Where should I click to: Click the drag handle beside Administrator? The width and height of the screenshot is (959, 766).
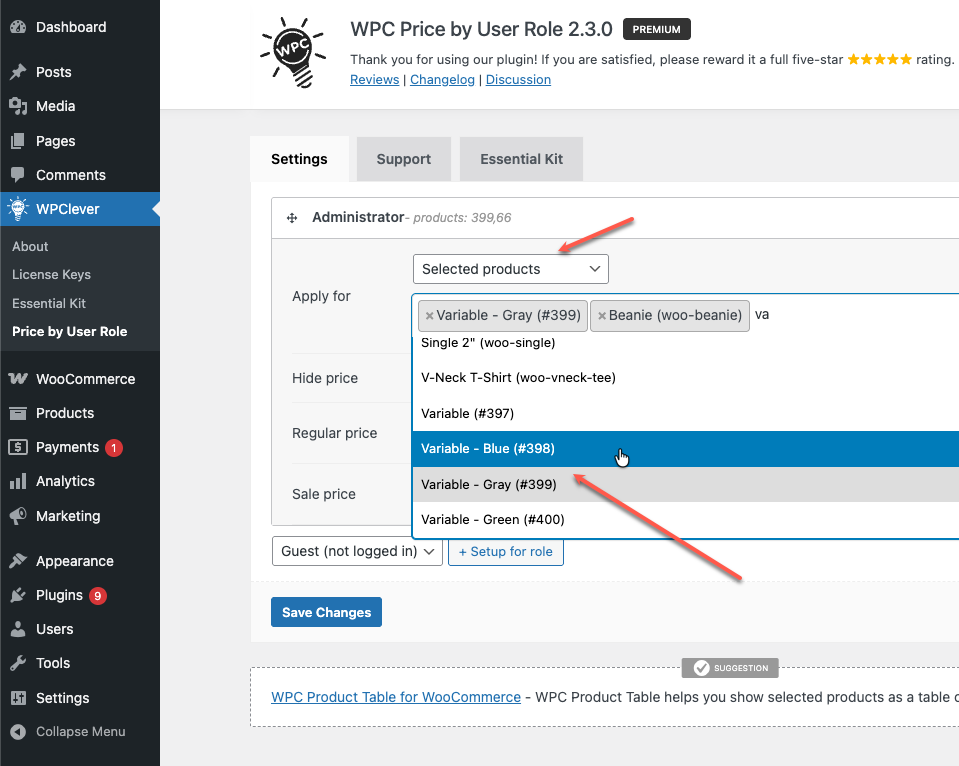pos(292,218)
